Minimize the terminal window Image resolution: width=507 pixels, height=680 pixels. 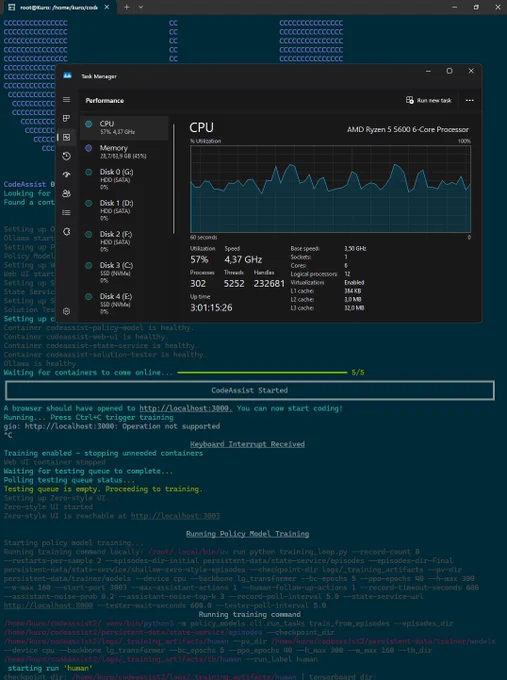click(454, 7)
